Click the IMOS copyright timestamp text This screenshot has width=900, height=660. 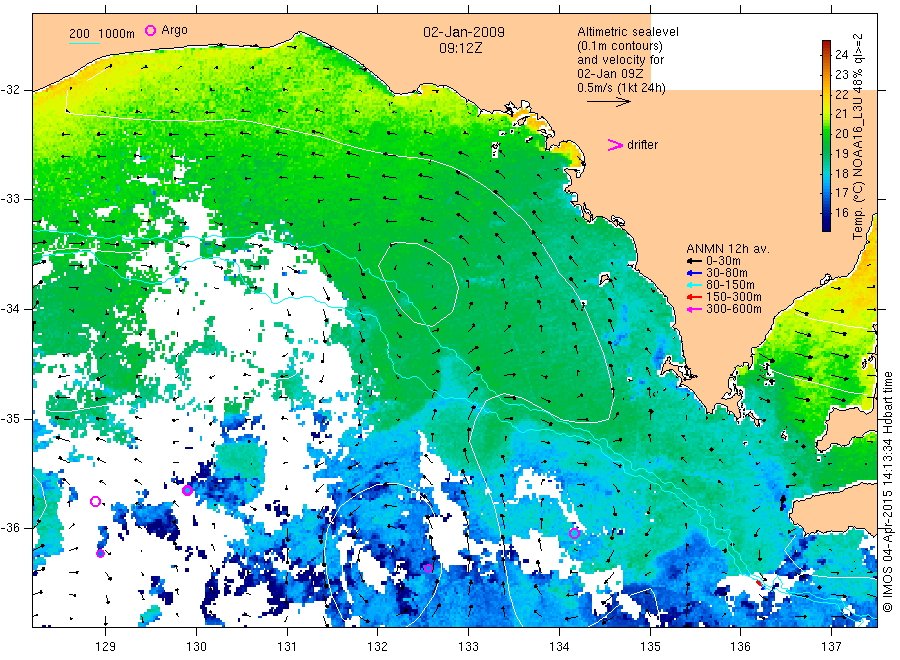click(x=887, y=491)
